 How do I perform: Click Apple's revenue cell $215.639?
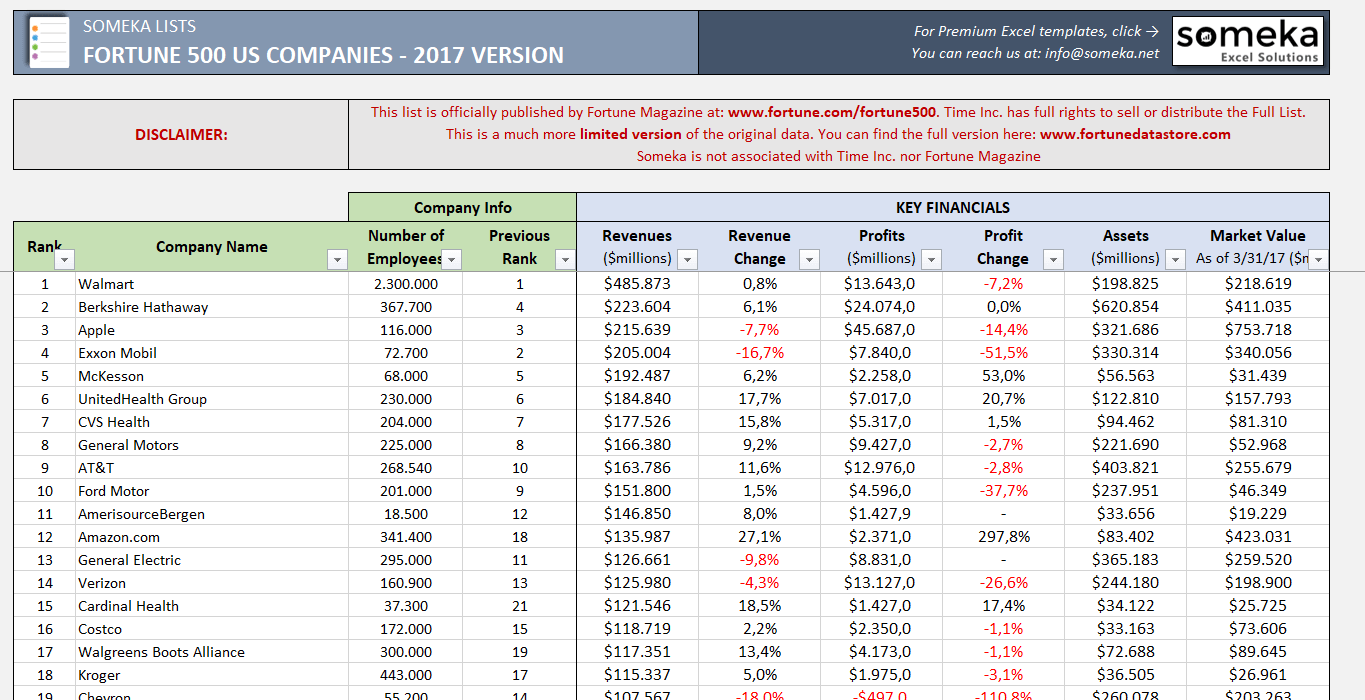[638, 330]
